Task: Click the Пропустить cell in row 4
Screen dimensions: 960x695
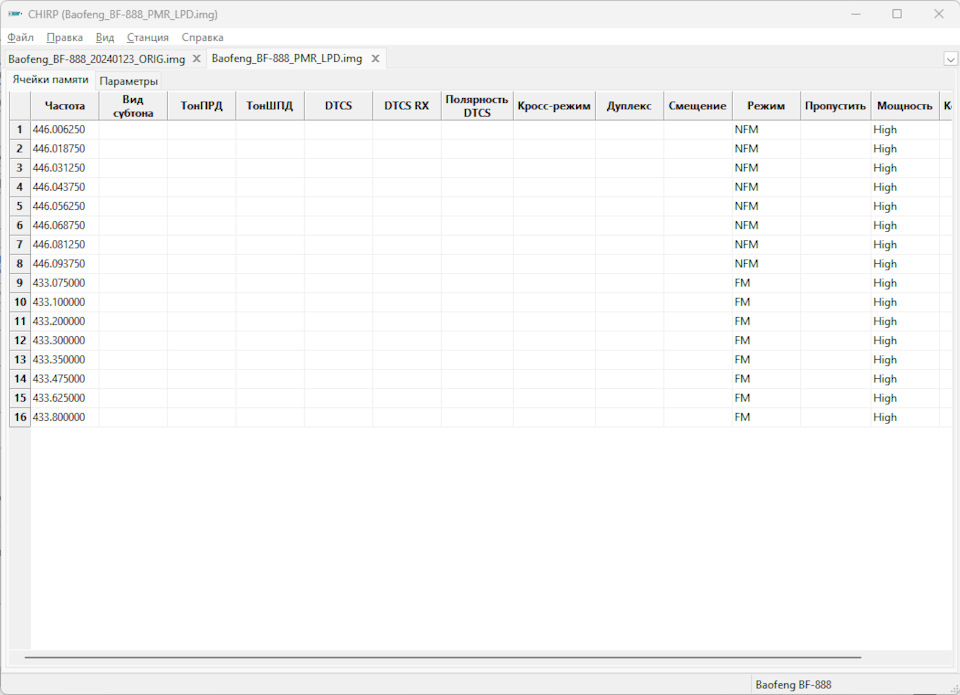Action: [x=835, y=187]
